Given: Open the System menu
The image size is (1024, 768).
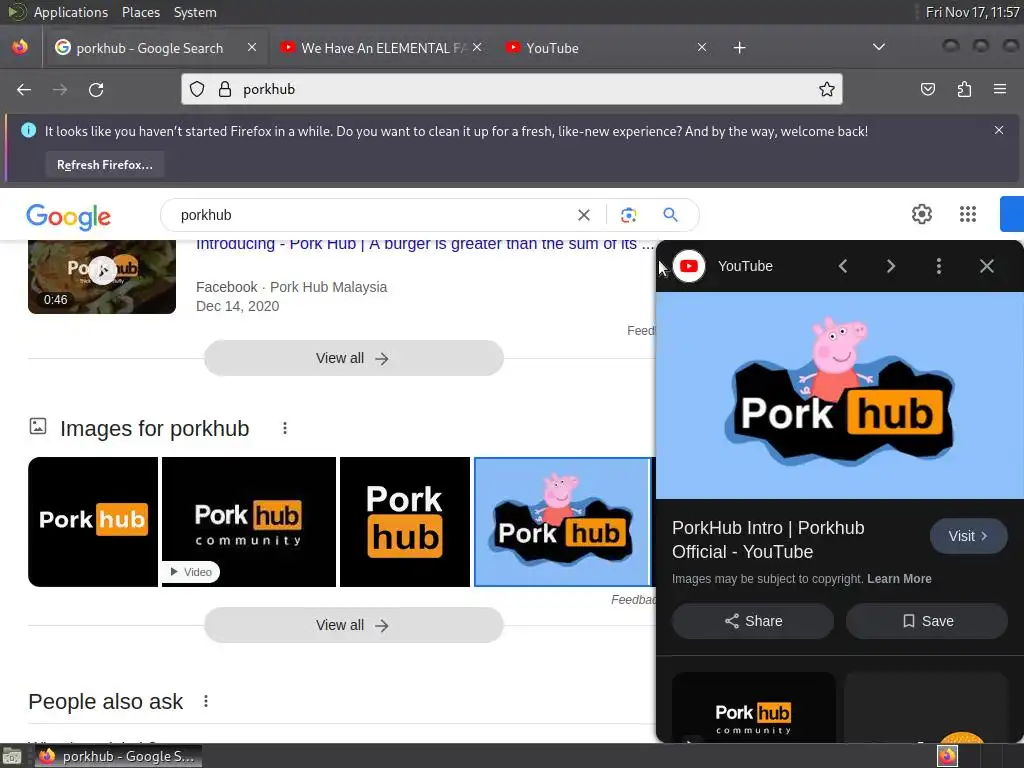Looking at the screenshot, I should (195, 12).
